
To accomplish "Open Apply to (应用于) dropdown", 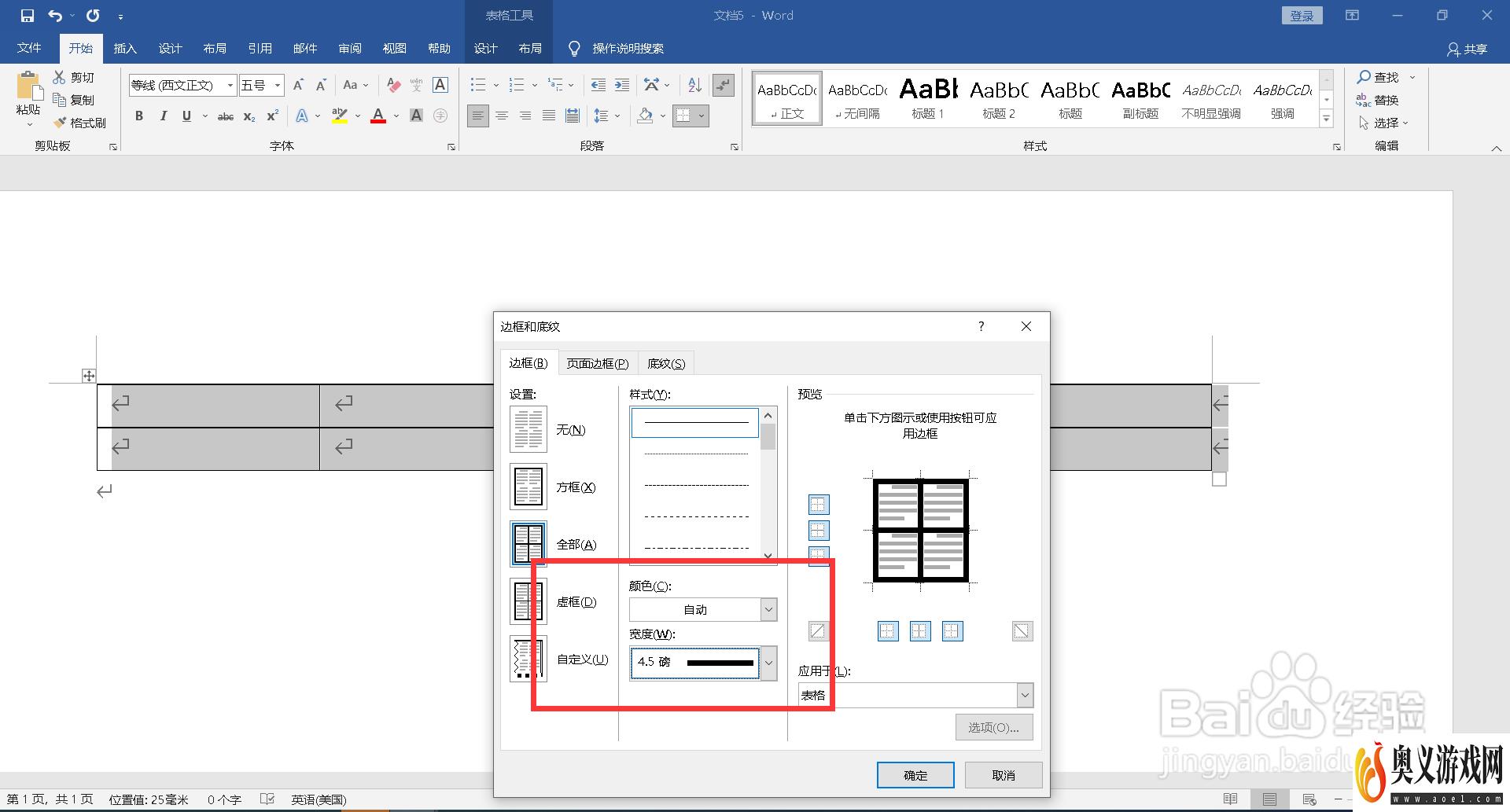I will click(x=1025, y=695).
